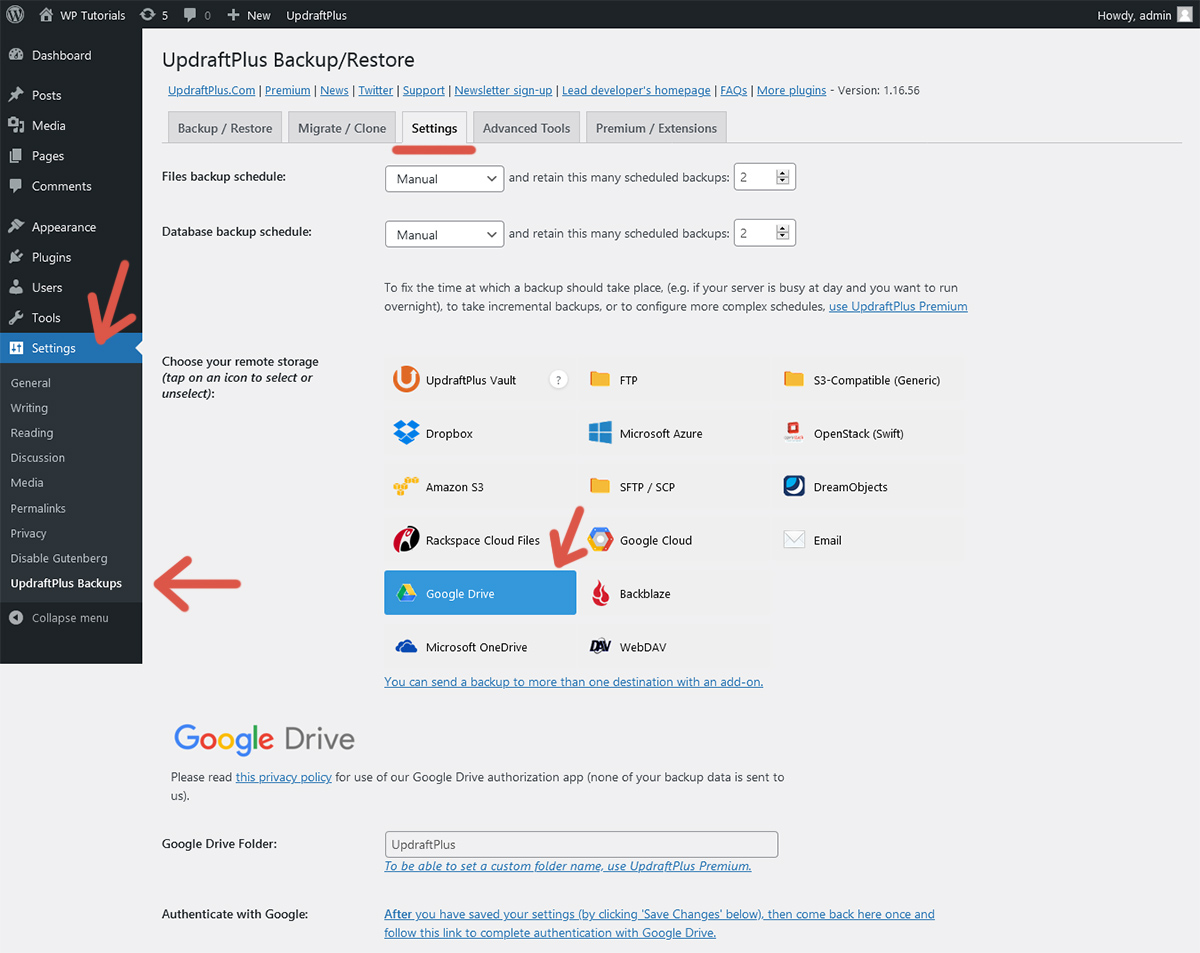
Task: Open the Lead developer's homepage link
Action: click(636, 90)
